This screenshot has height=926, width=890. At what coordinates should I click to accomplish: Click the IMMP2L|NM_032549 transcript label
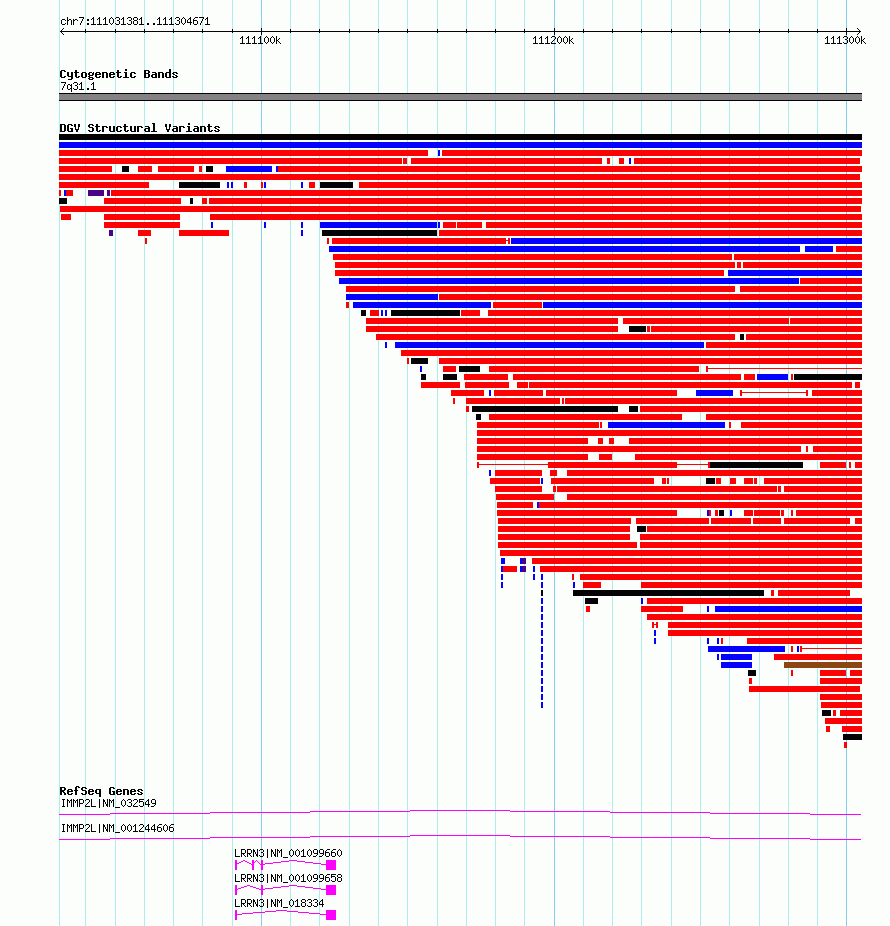109,803
